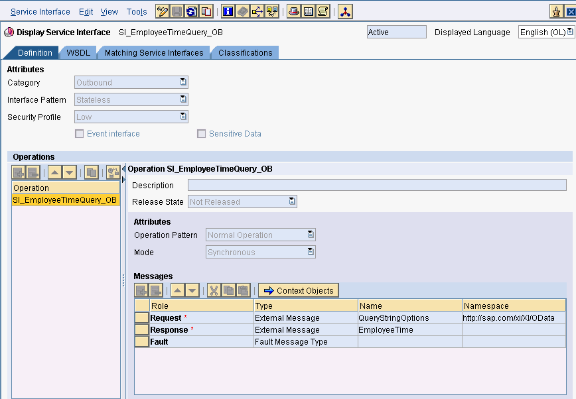Click the http://sap.com/xi/XI/OData namespace cell
The height and width of the screenshot is (399, 576).
point(514,318)
